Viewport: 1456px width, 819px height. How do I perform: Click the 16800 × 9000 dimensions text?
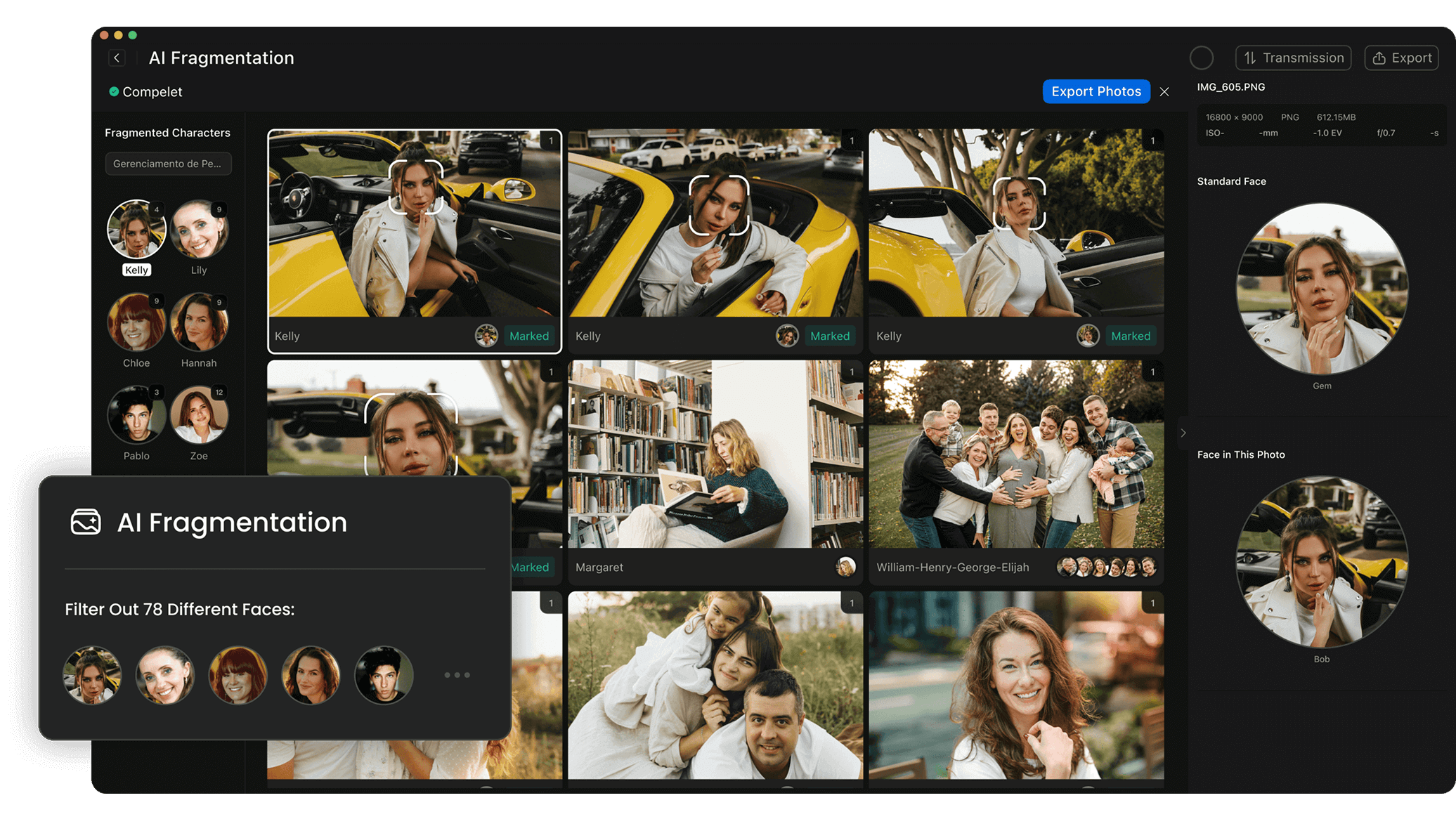[x=1234, y=117]
